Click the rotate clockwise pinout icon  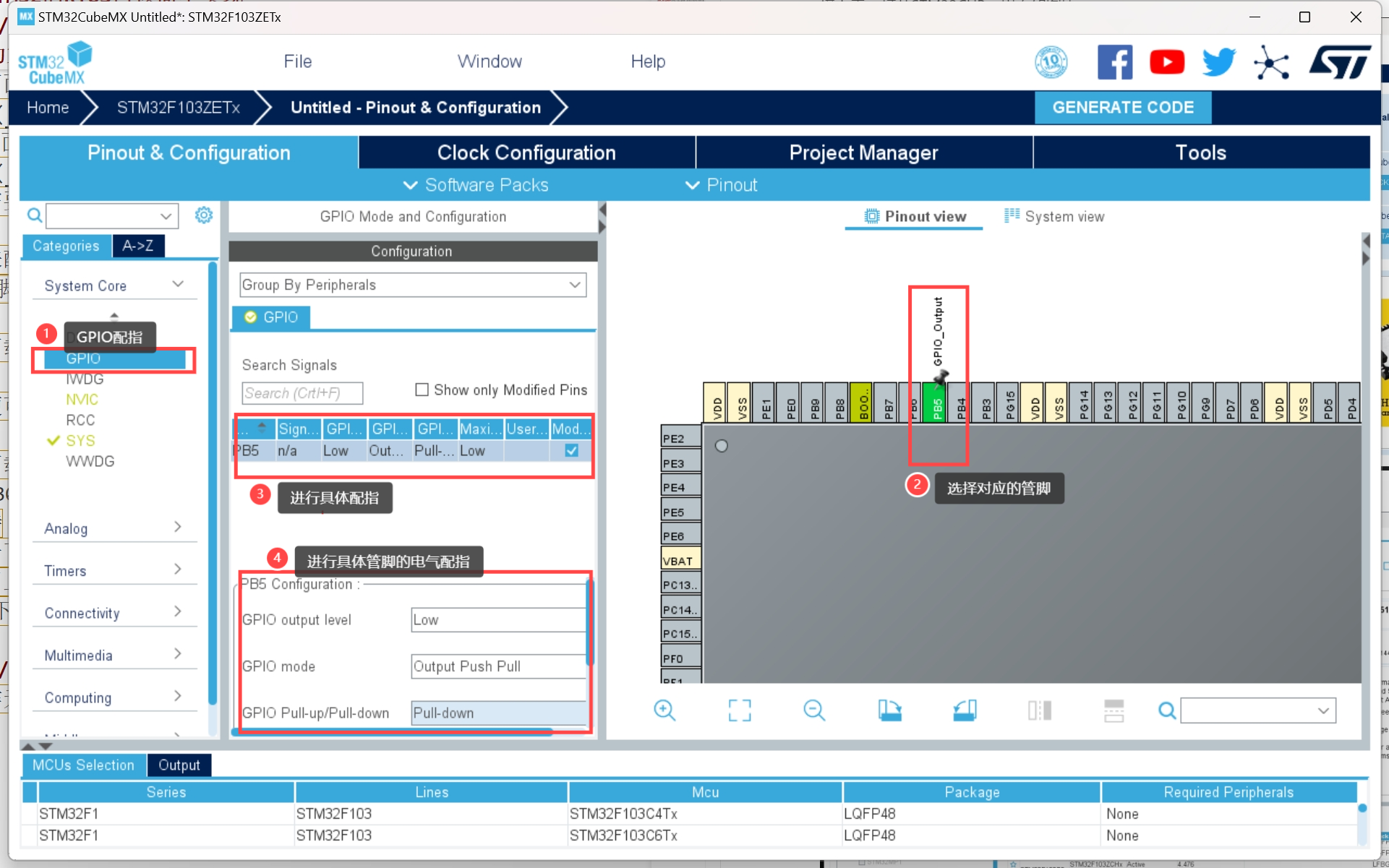click(x=889, y=710)
